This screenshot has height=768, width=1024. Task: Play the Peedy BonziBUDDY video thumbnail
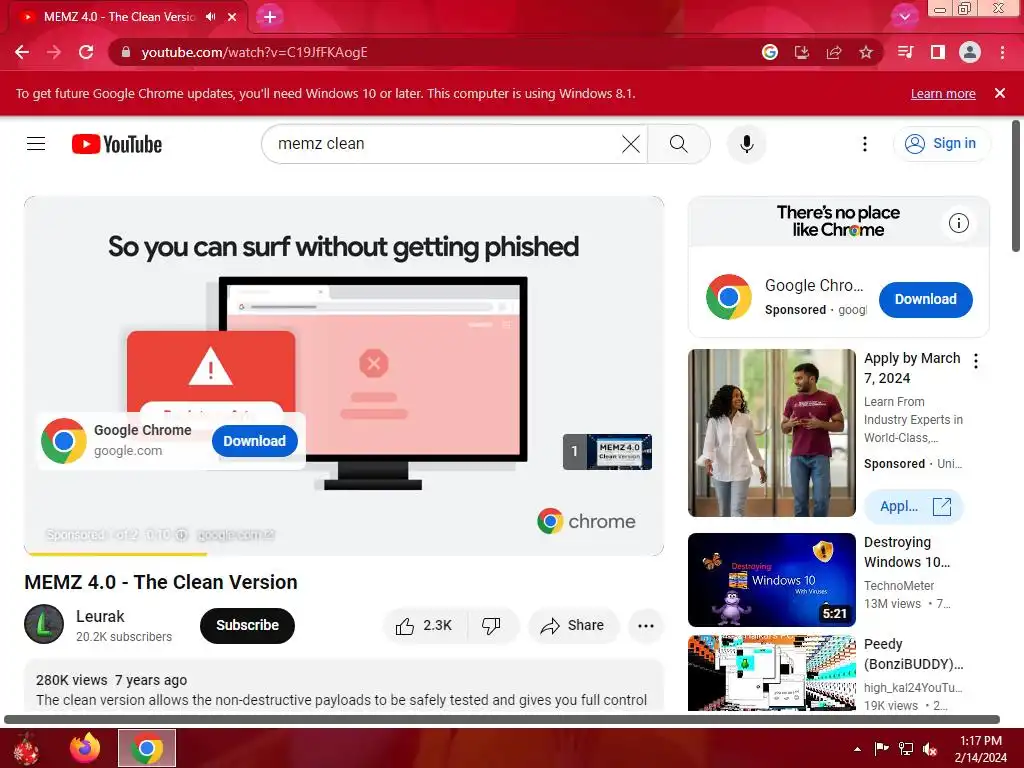[x=772, y=673]
